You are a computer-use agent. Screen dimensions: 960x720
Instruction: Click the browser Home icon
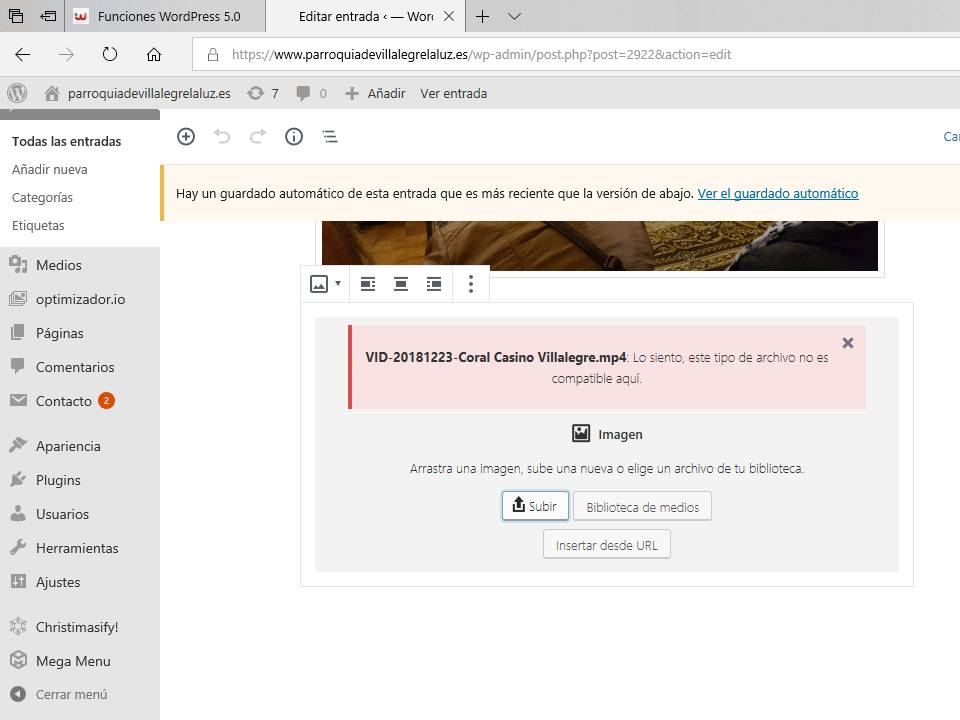tap(154, 54)
